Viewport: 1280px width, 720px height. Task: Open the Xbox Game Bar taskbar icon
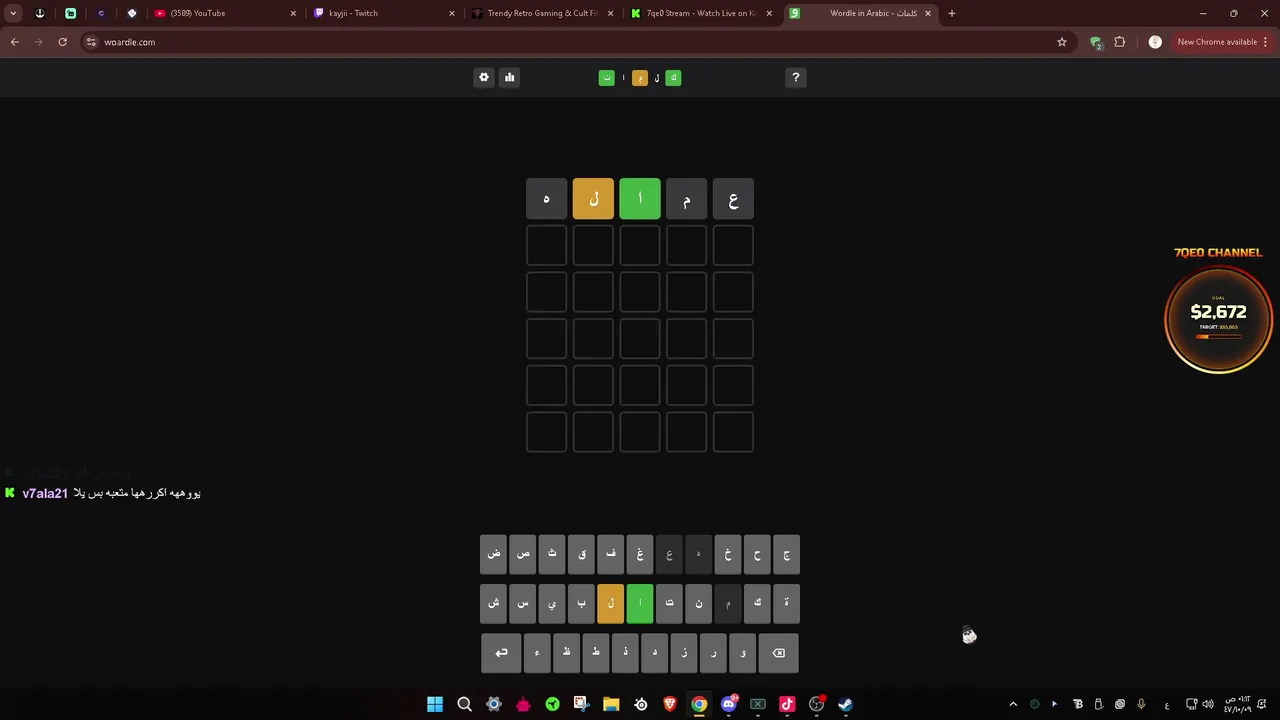758,704
